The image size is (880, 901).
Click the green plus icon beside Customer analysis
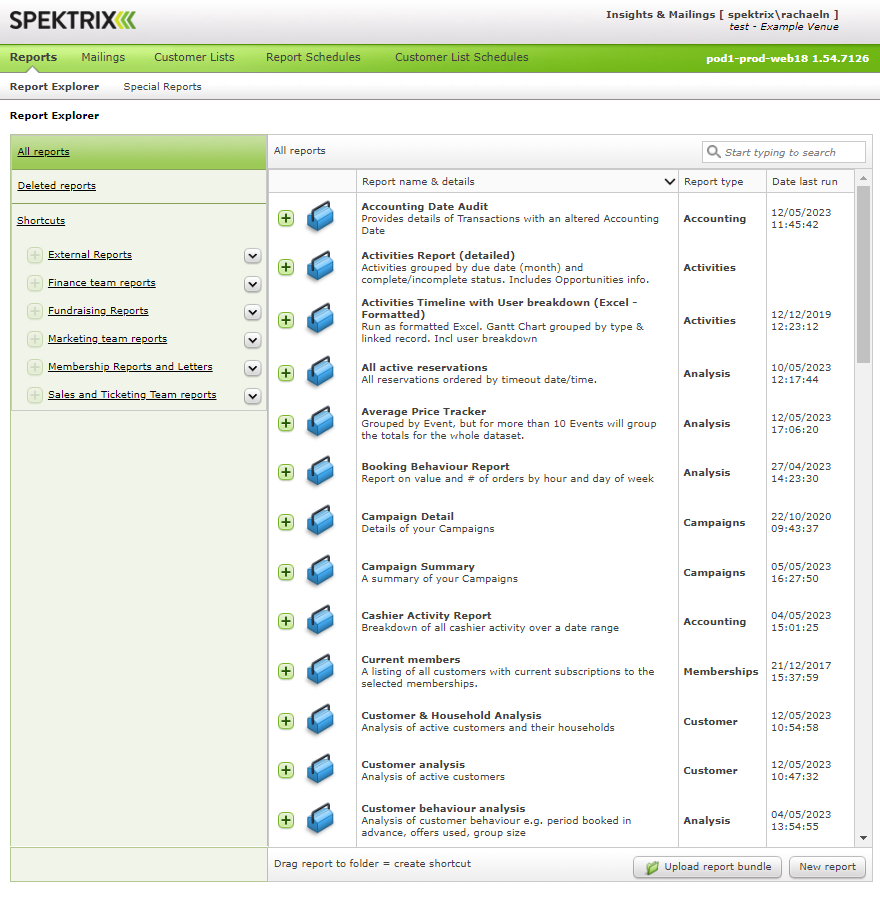[x=286, y=770]
